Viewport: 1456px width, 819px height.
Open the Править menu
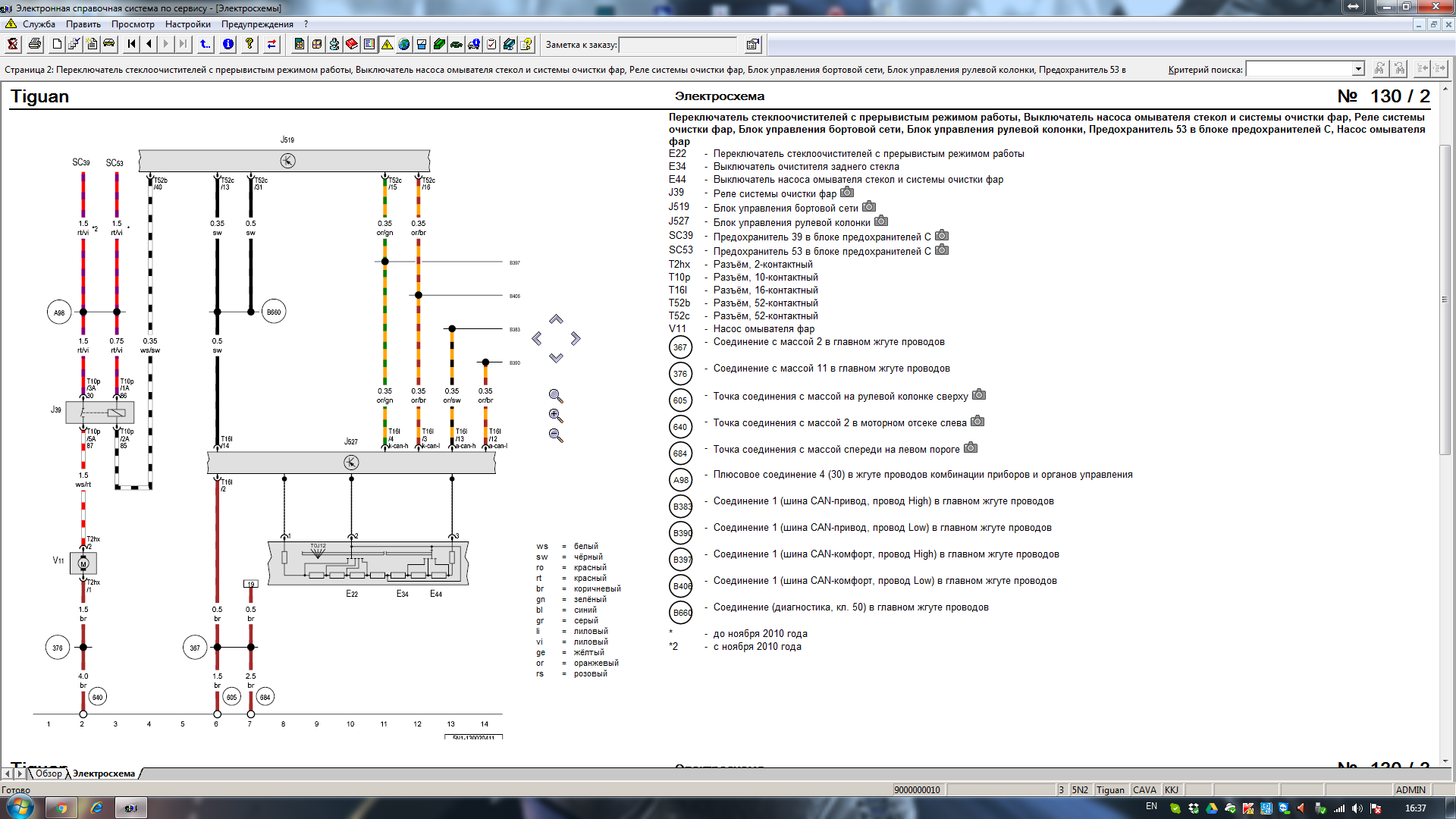(83, 24)
